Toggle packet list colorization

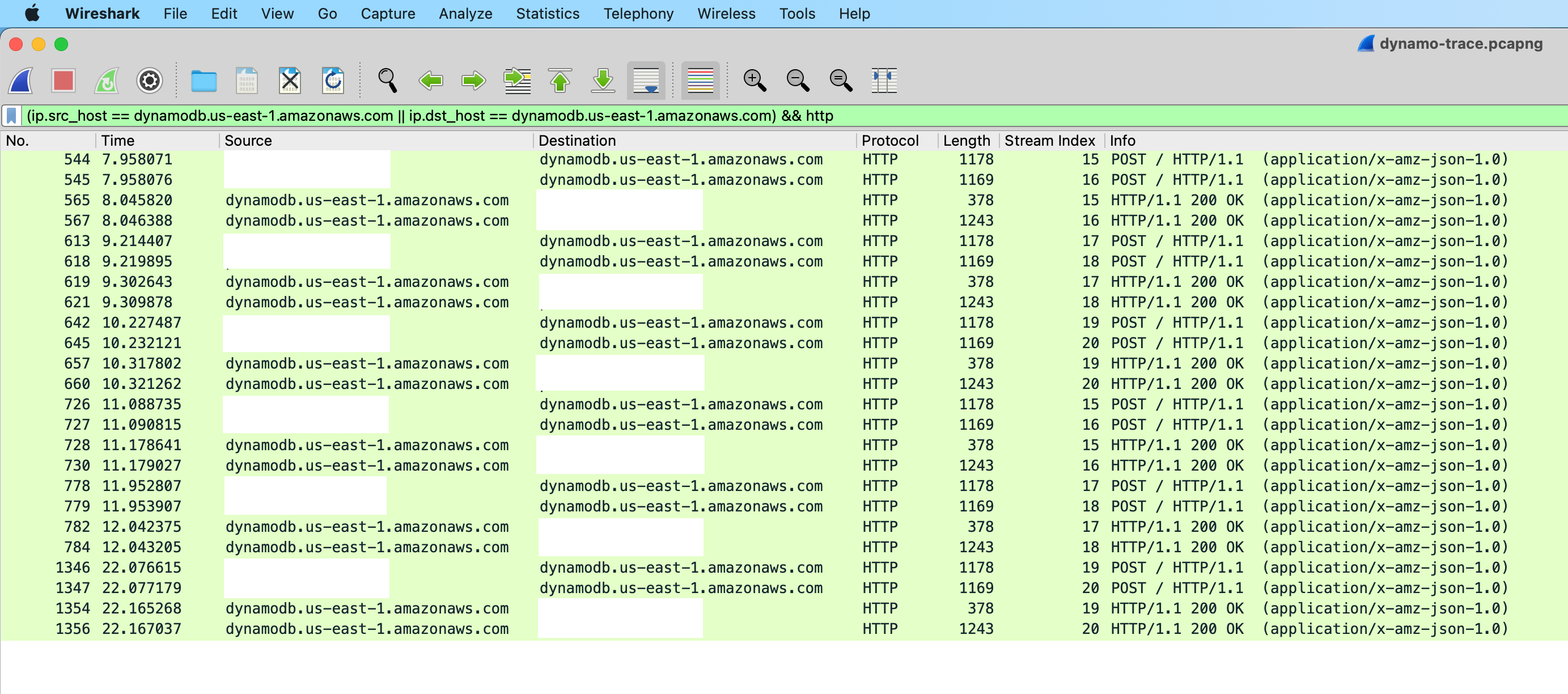(701, 81)
